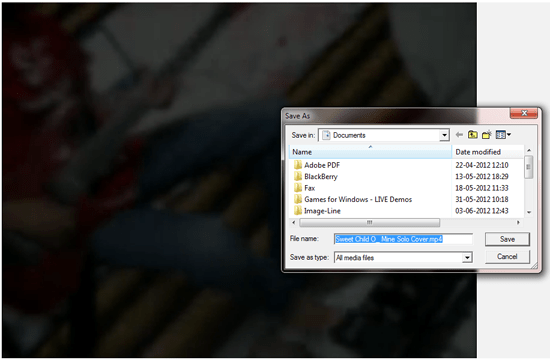Open the view options dropdown arrow
The width and height of the screenshot is (550, 360).
tap(509, 135)
